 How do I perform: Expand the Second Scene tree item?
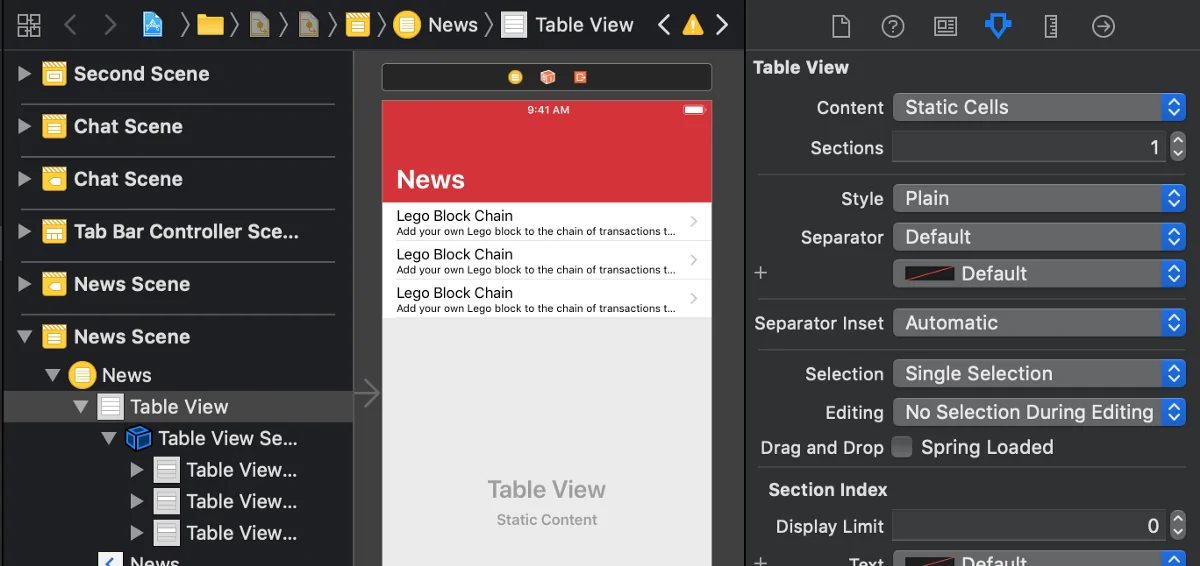tap(25, 74)
